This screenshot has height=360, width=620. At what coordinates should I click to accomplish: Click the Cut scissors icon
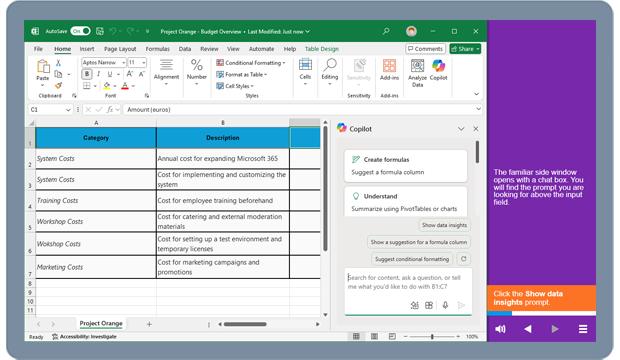coord(58,63)
